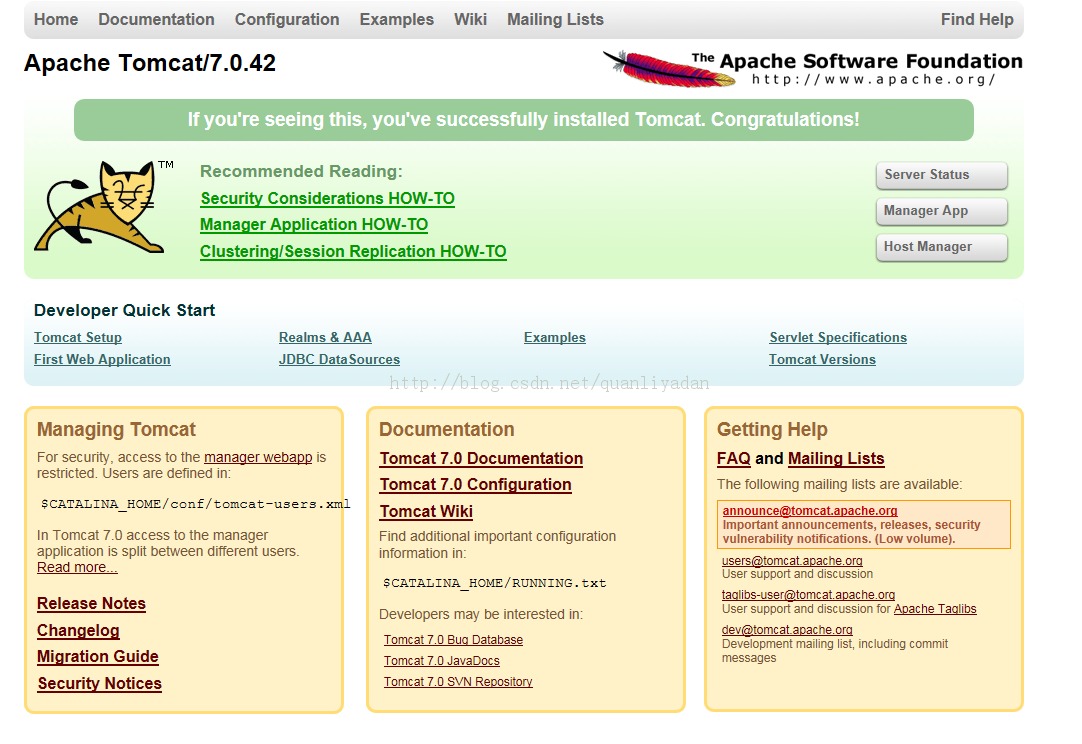1082x744 pixels.
Task: Open Tomcat 7.0 Configuration link
Action: 475,485
